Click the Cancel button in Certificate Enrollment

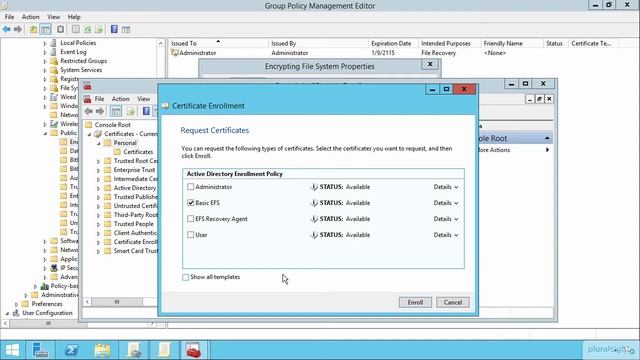click(453, 302)
